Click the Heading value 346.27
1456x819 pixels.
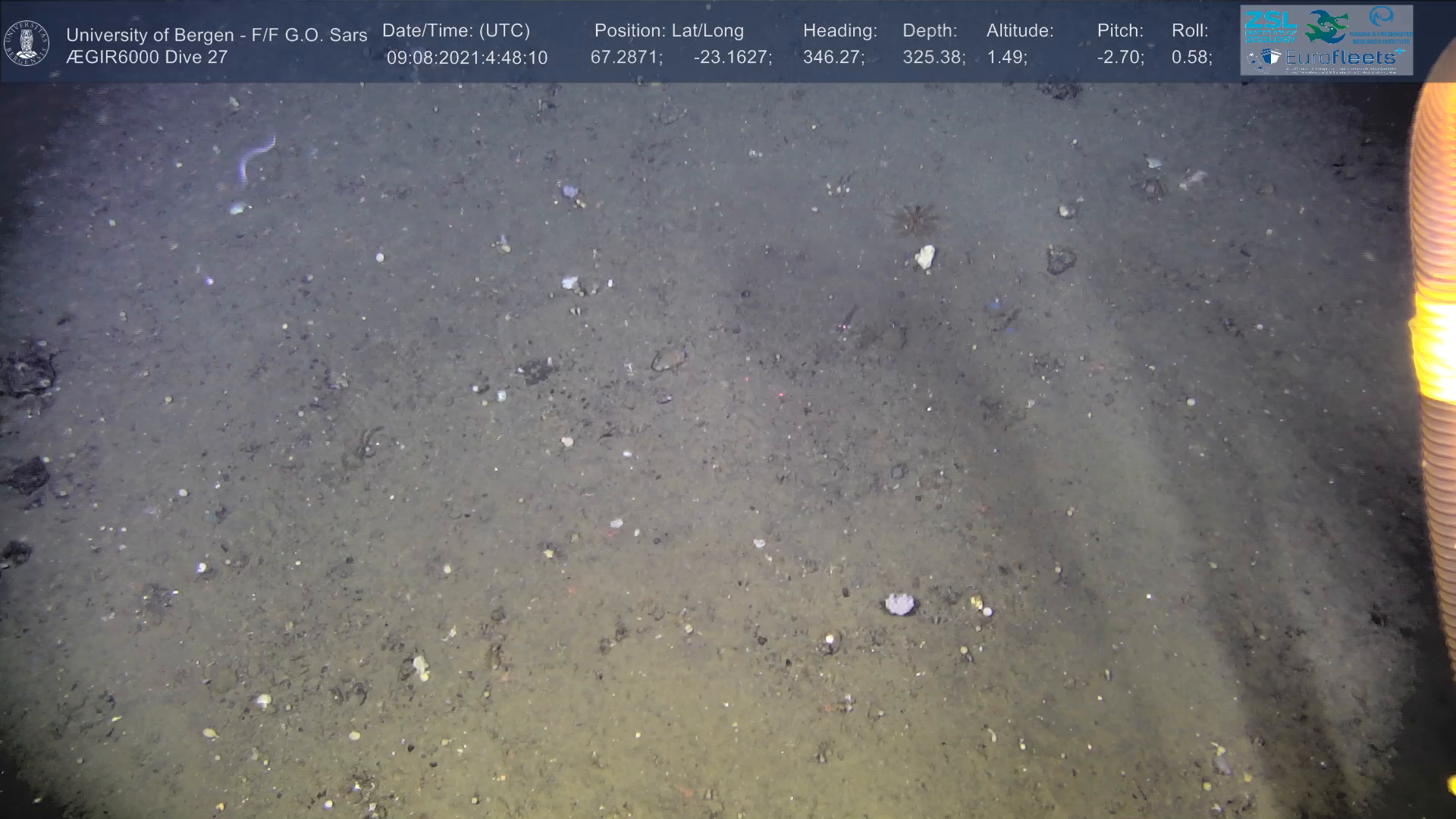833,58
